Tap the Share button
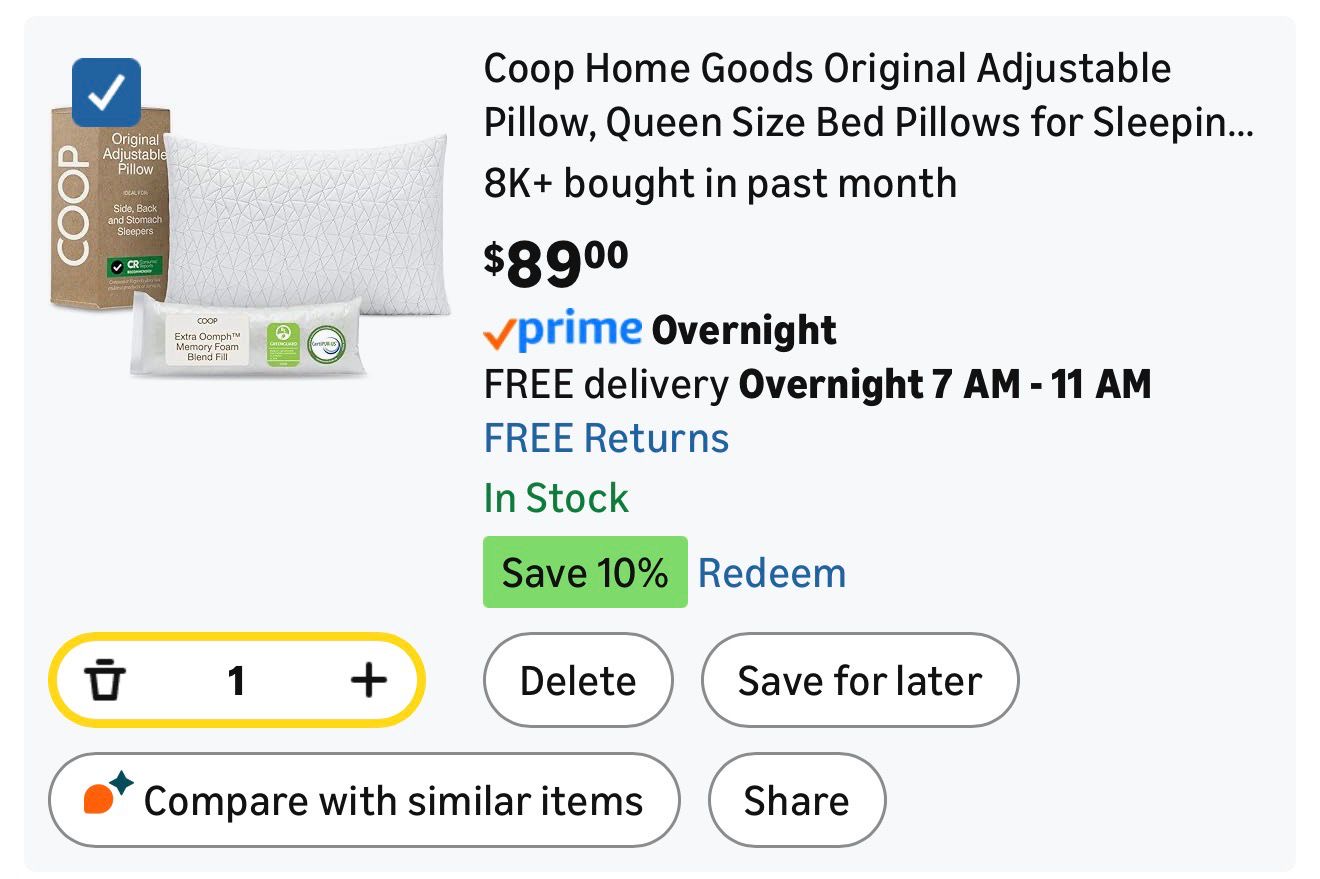The height and width of the screenshot is (879, 1320). [x=796, y=801]
